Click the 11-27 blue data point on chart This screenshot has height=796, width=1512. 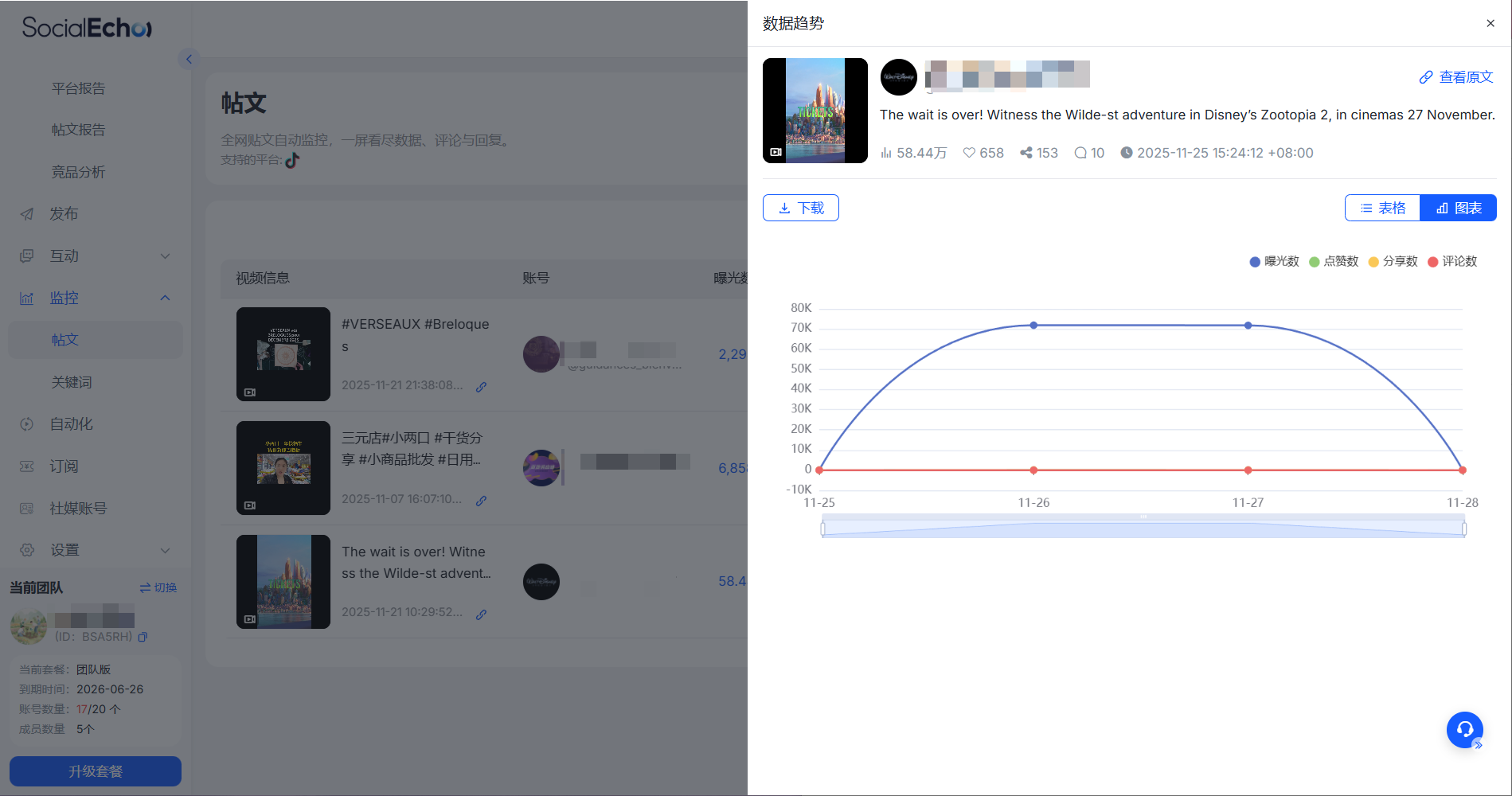click(x=1248, y=326)
